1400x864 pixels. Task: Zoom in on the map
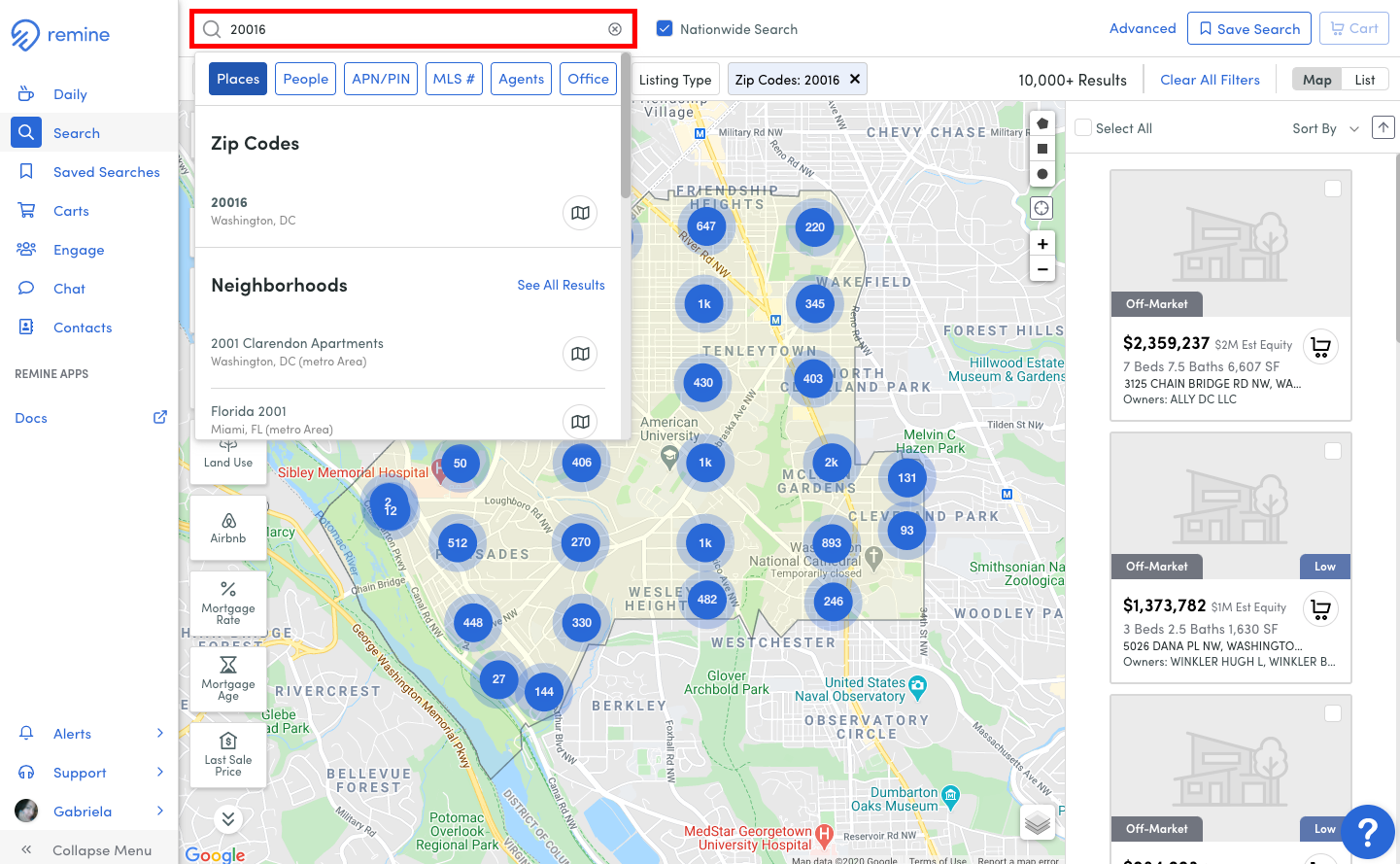[x=1041, y=244]
